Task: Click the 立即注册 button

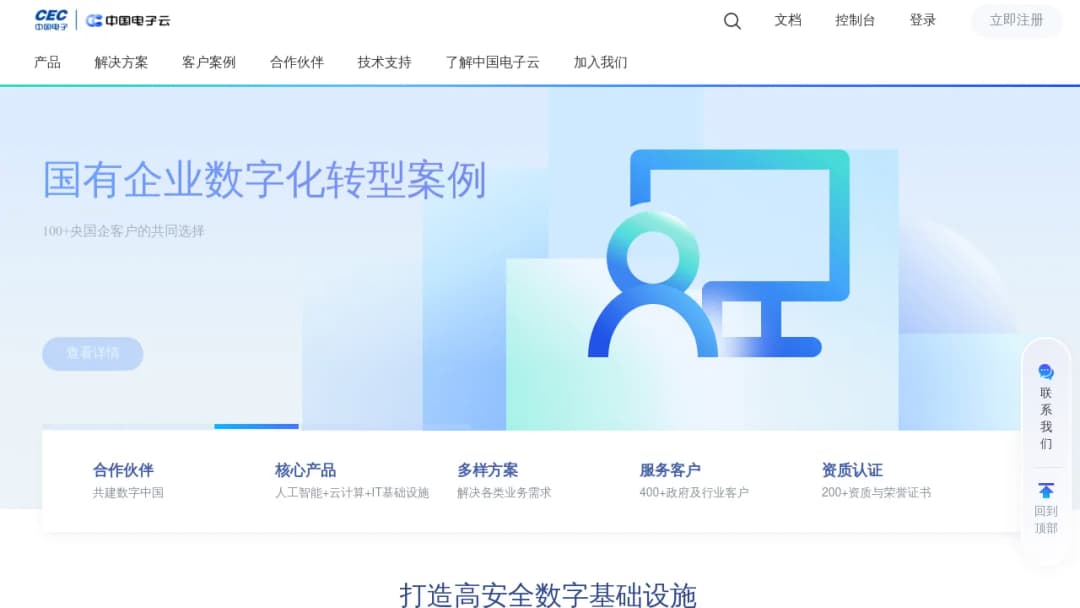Action: [x=1017, y=20]
